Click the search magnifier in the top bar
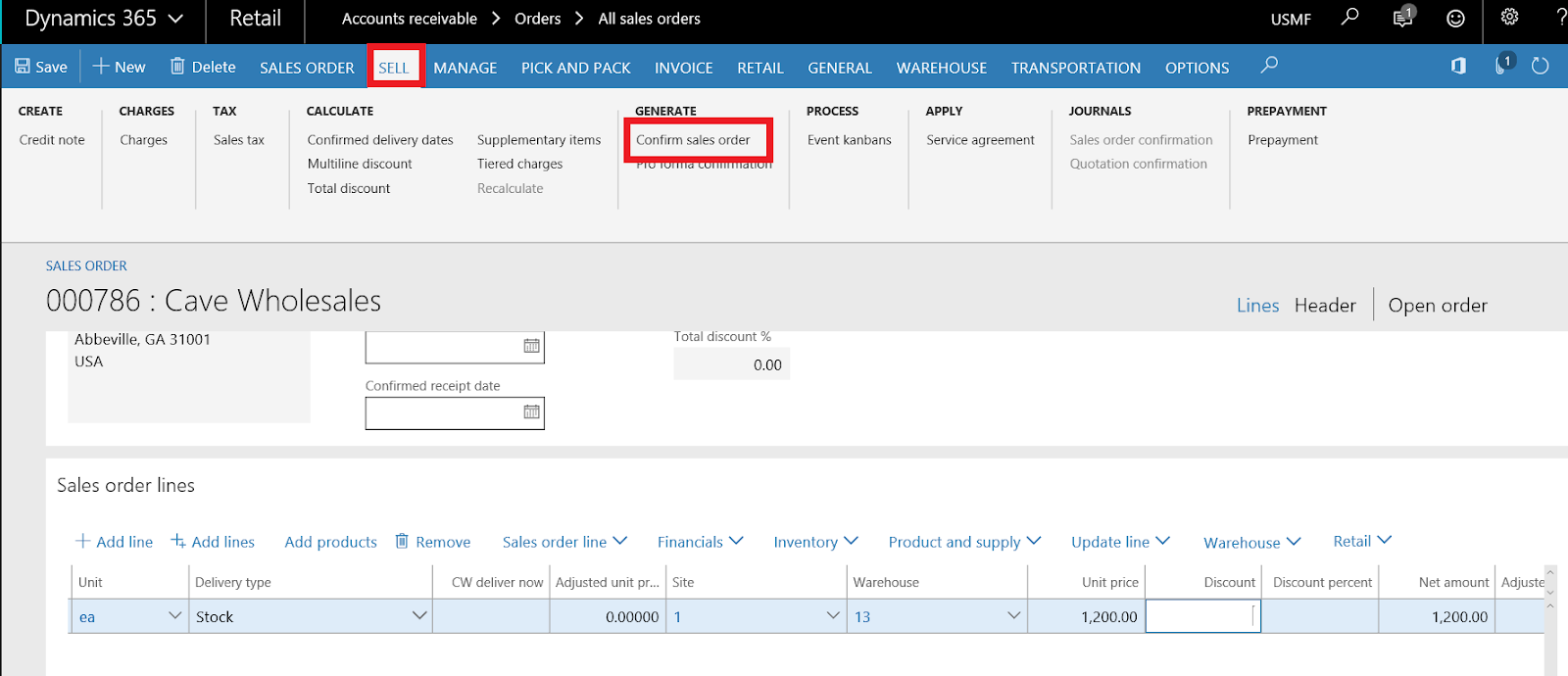This screenshot has height=676, width=1568. point(1349,17)
